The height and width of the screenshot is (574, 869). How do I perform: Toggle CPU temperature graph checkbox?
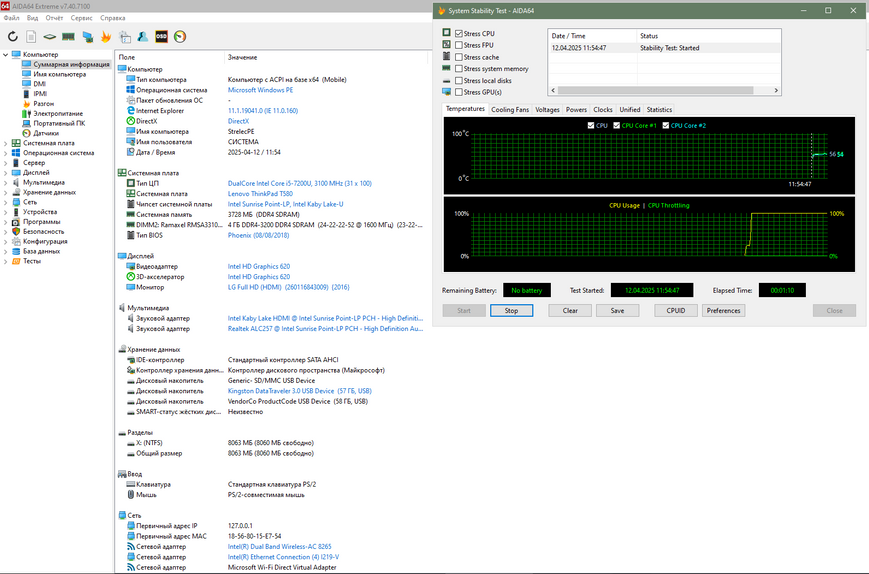pos(591,126)
